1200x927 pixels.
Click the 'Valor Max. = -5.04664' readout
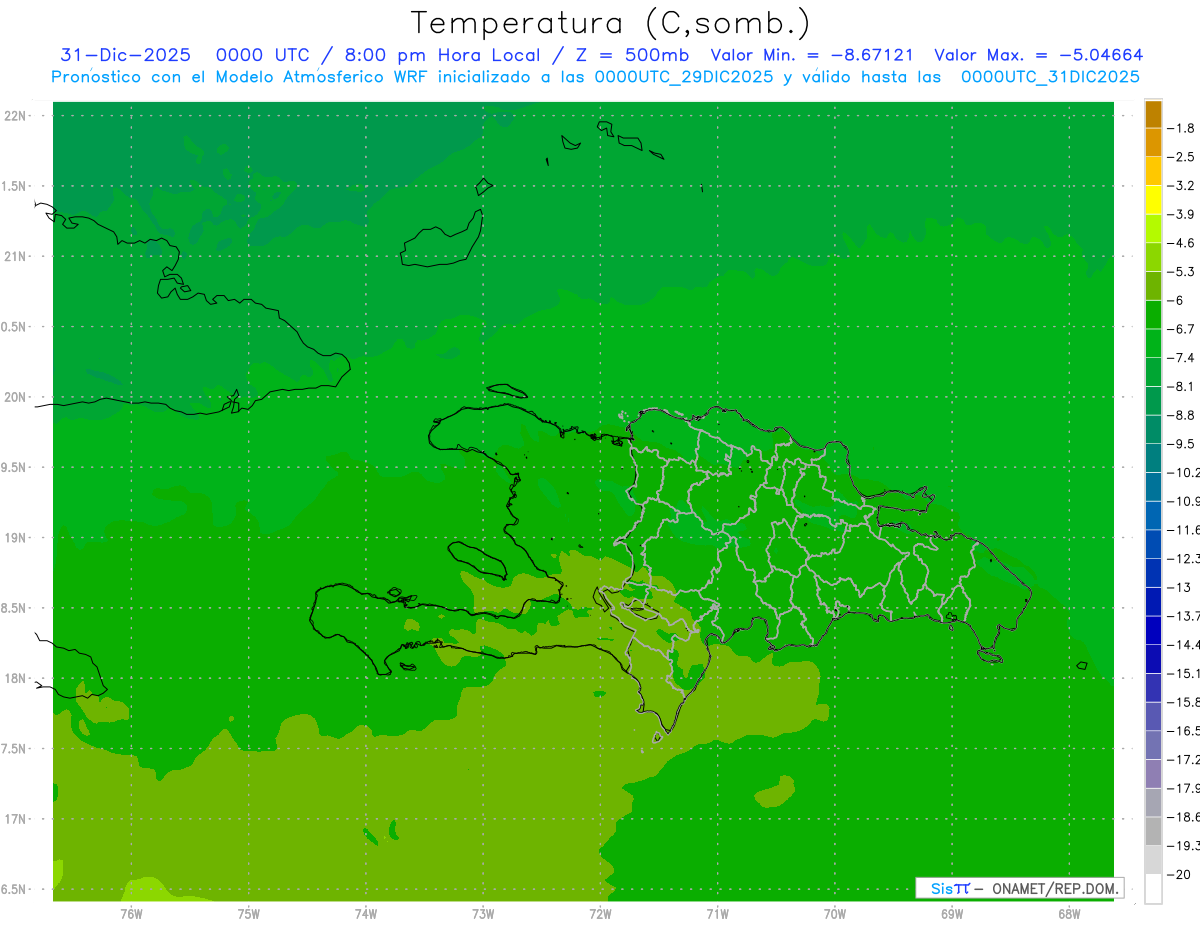point(1038,55)
